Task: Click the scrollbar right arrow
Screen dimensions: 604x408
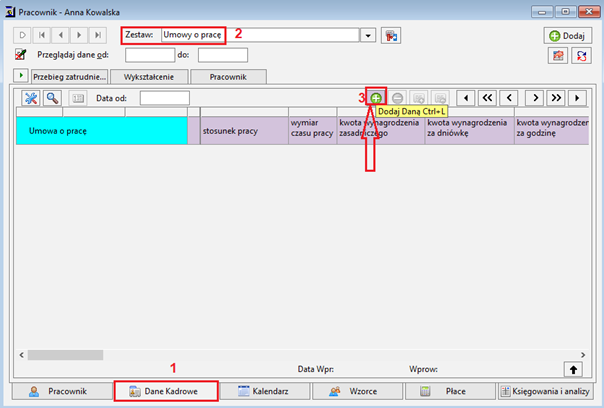Action: (x=583, y=355)
